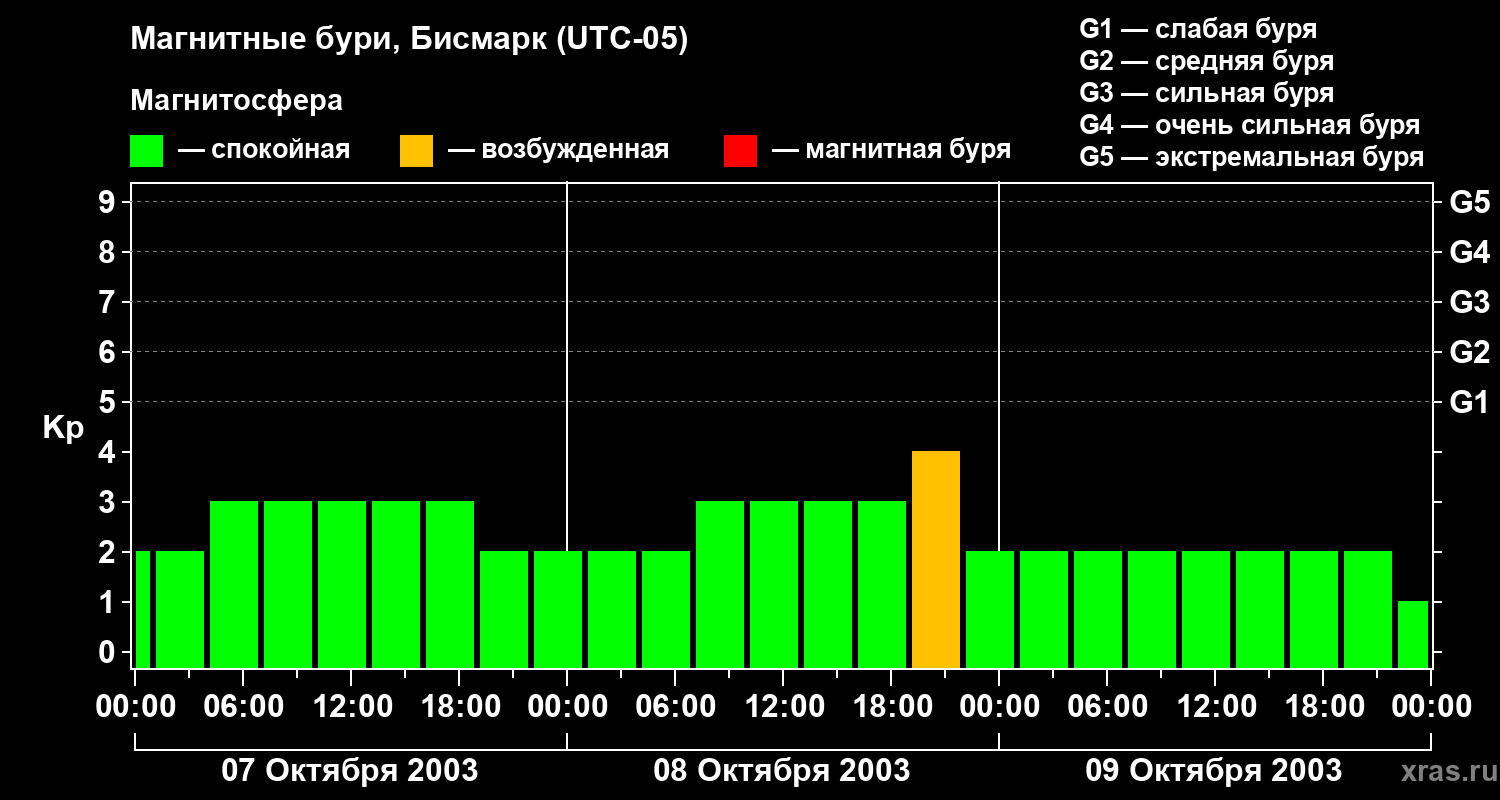The width and height of the screenshot is (1500, 800).
Task: Click the 'Kp' axis label
Action: (x=63, y=428)
